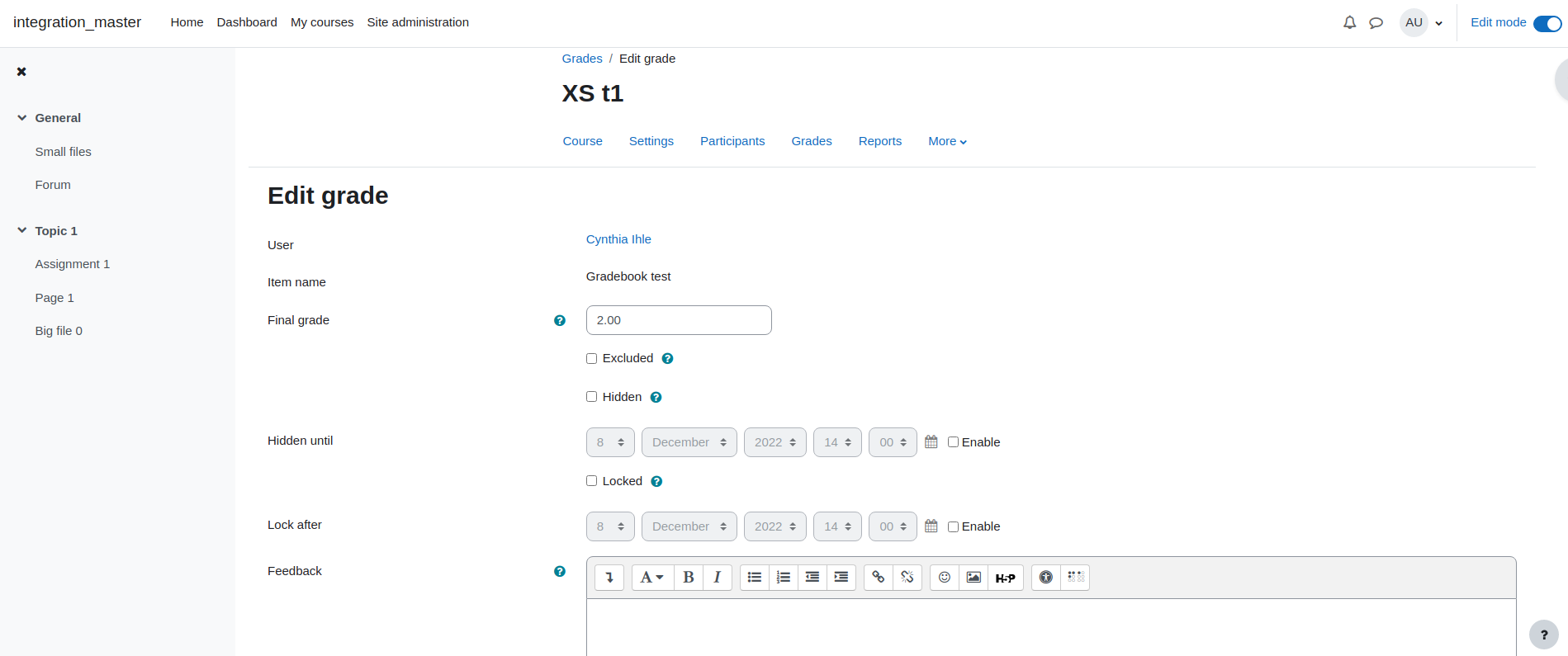Screen dimensions: 1568x656
Task: Open Hidden until month dropdown
Action: coord(689,442)
